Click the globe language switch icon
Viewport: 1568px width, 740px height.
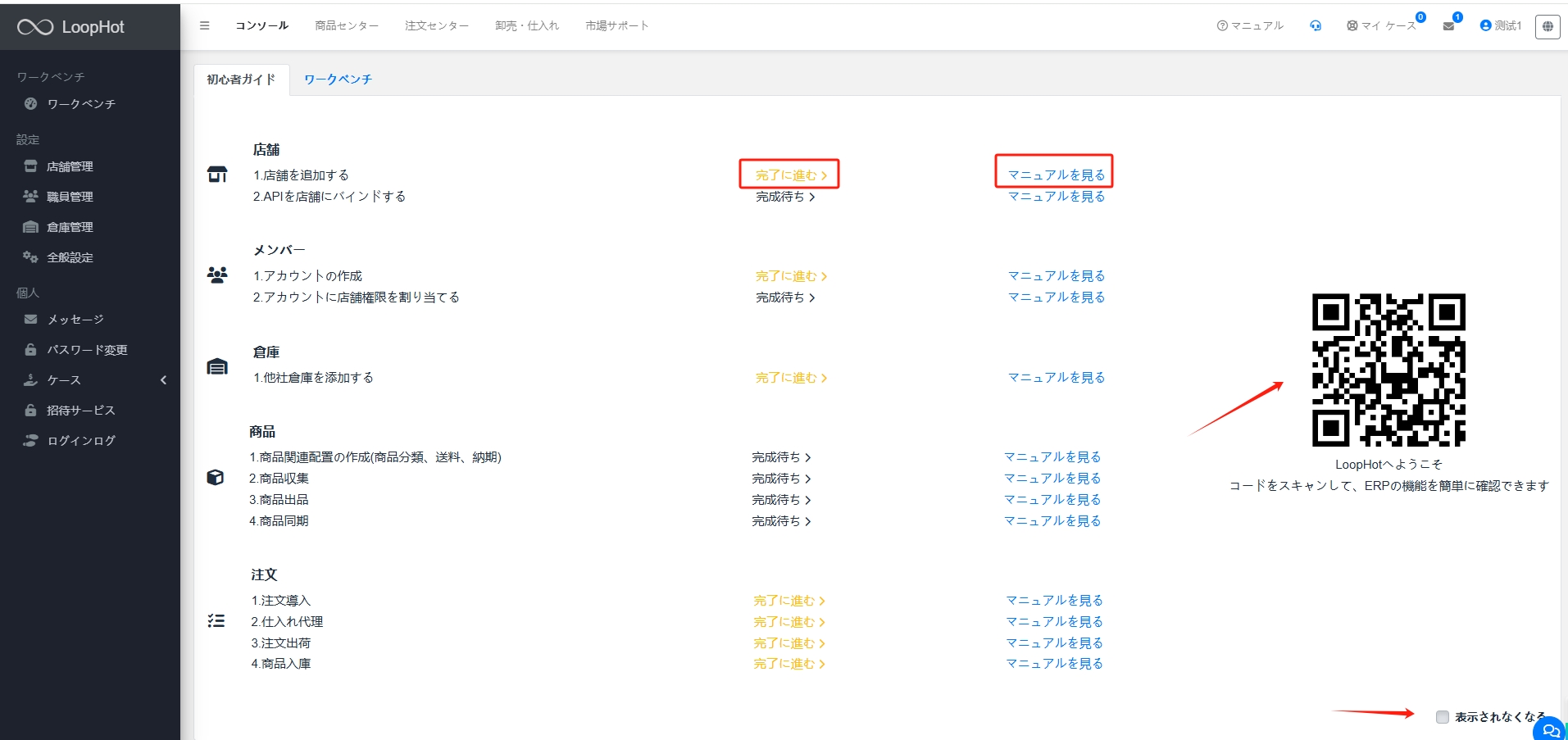(1548, 26)
